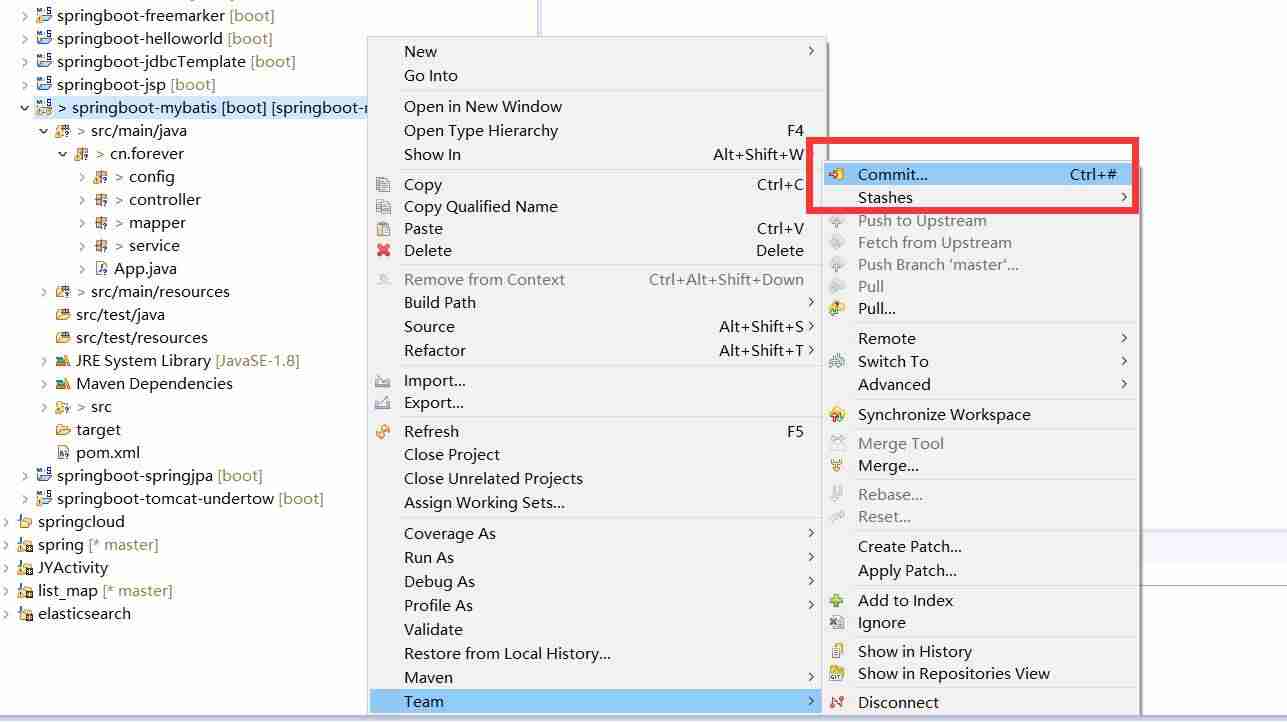The height and width of the screenshot is (722, 1287).
Task: Click the pom.xml file icon
Action: tap(64, 453)
